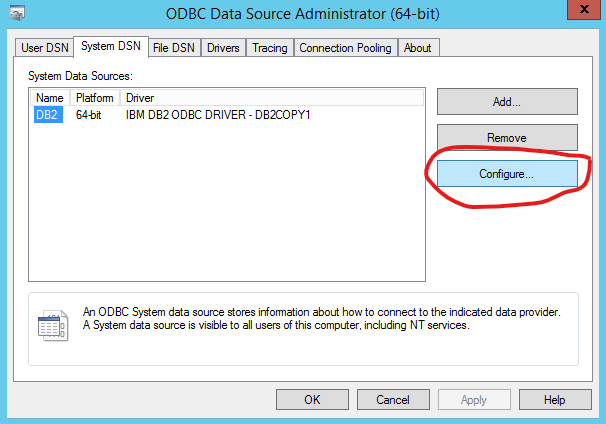The width and height of the screenshot is (606, 424).
Task: Open the File DSN tab
Action: [x=174, y=48]
